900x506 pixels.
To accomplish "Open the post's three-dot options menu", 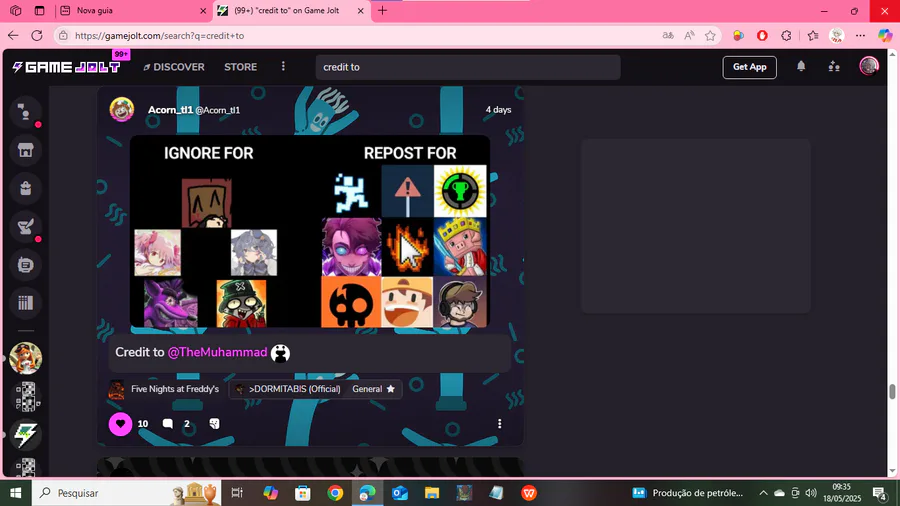I will click(x=499, y=423).
